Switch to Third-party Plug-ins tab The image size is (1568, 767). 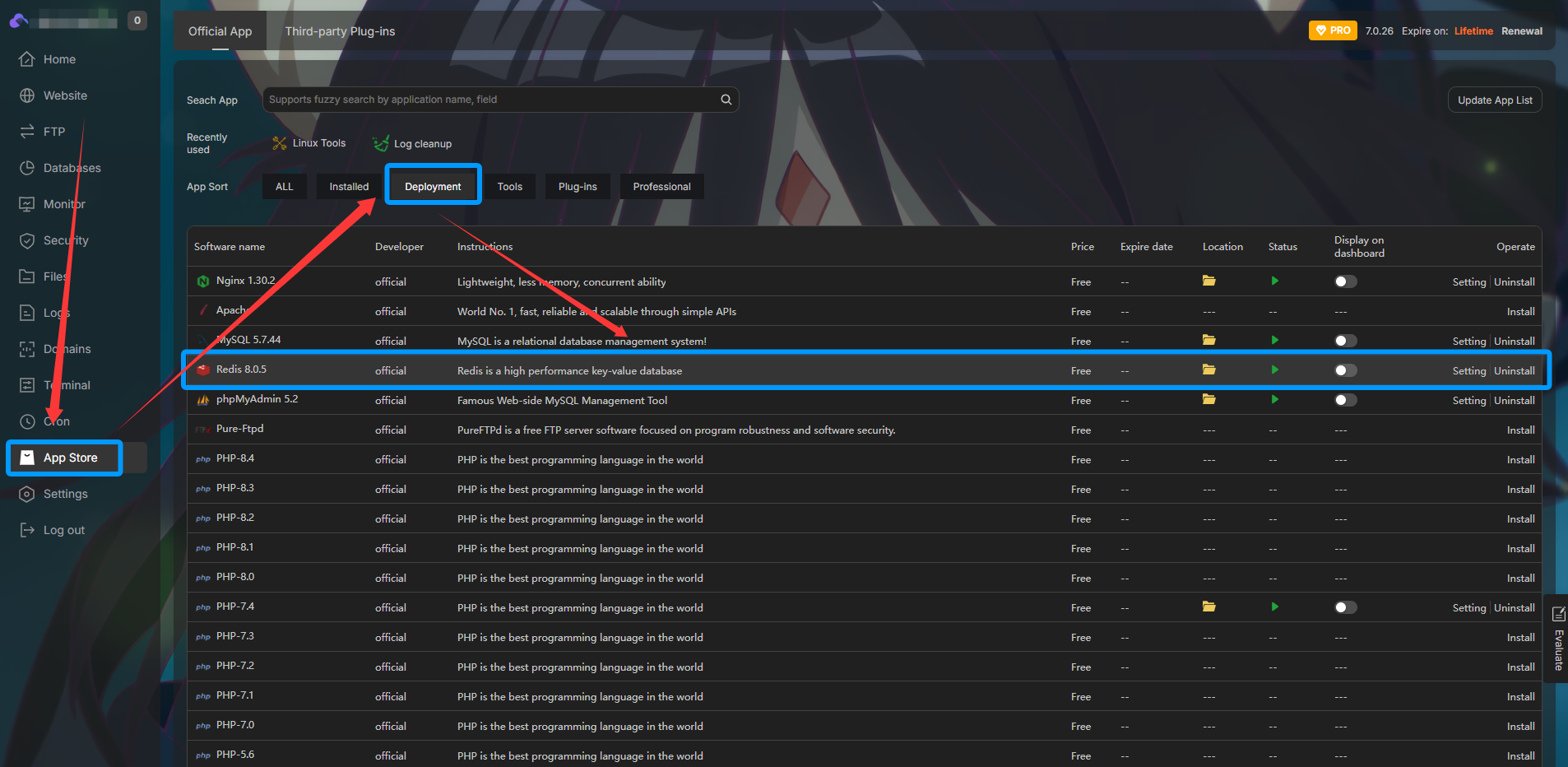point(340,31)
